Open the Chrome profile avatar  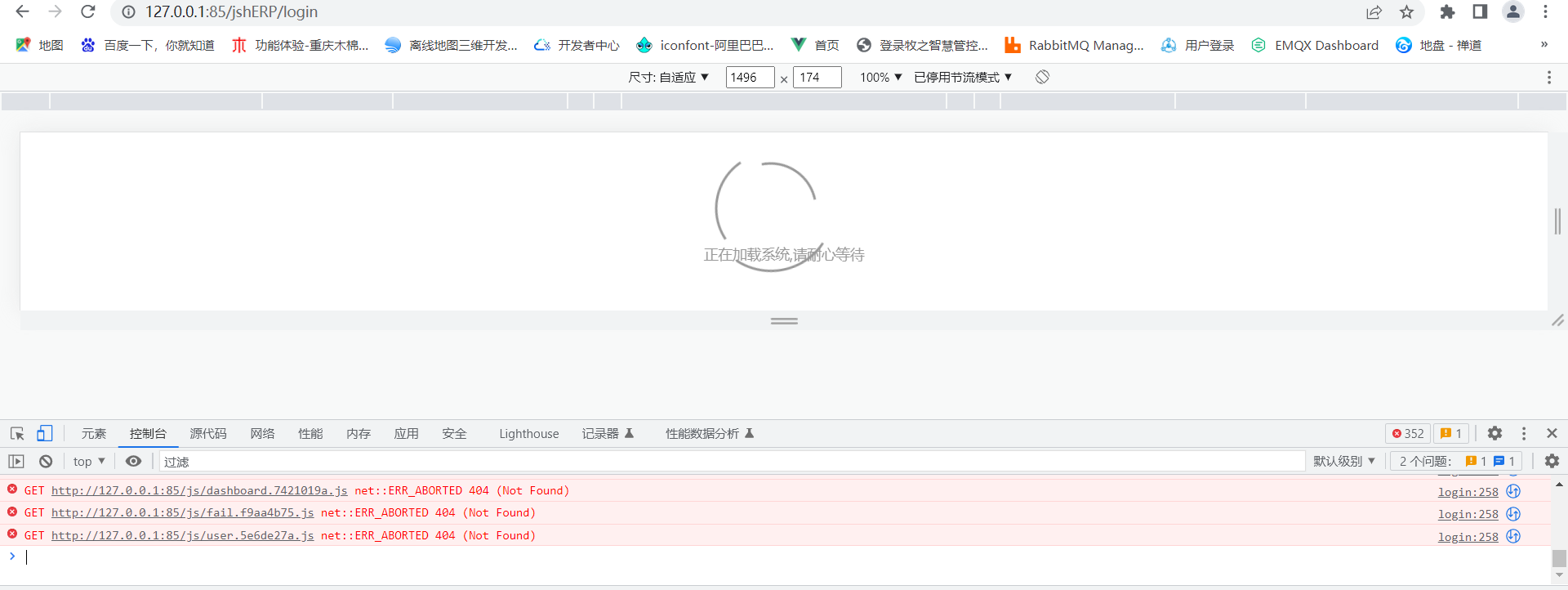(x=1513, y=12)
